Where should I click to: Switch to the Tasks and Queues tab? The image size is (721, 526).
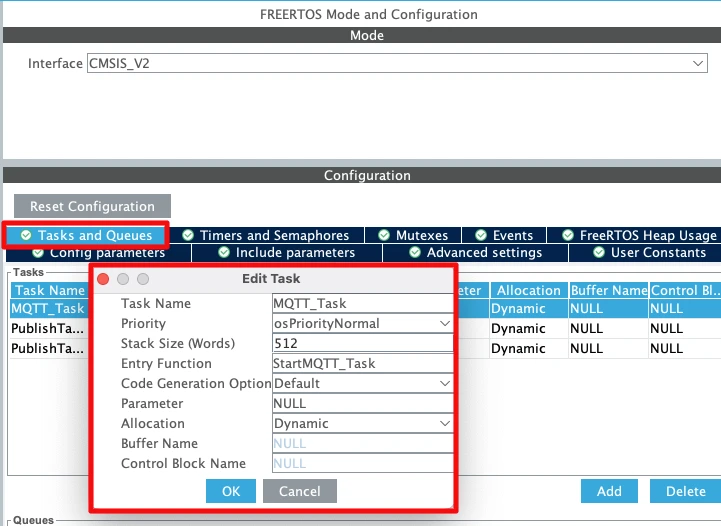tap(86, 235)
